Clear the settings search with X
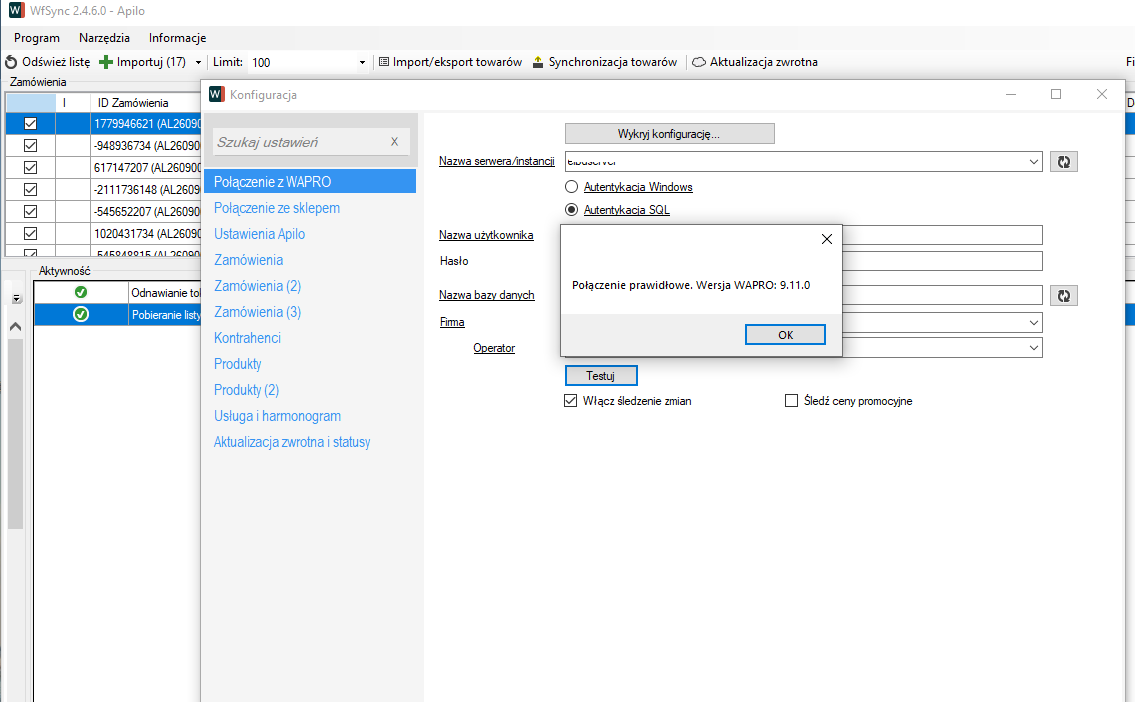 point(394,142)
